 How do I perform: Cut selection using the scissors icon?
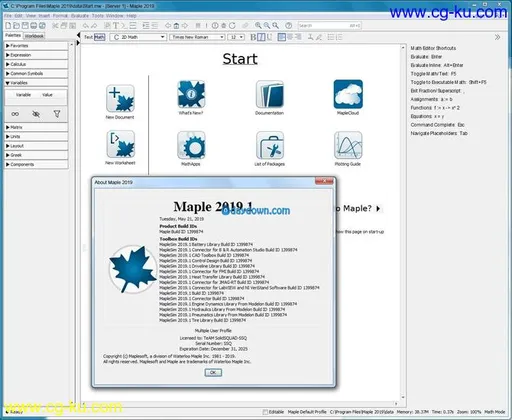[x=55, y=26]
